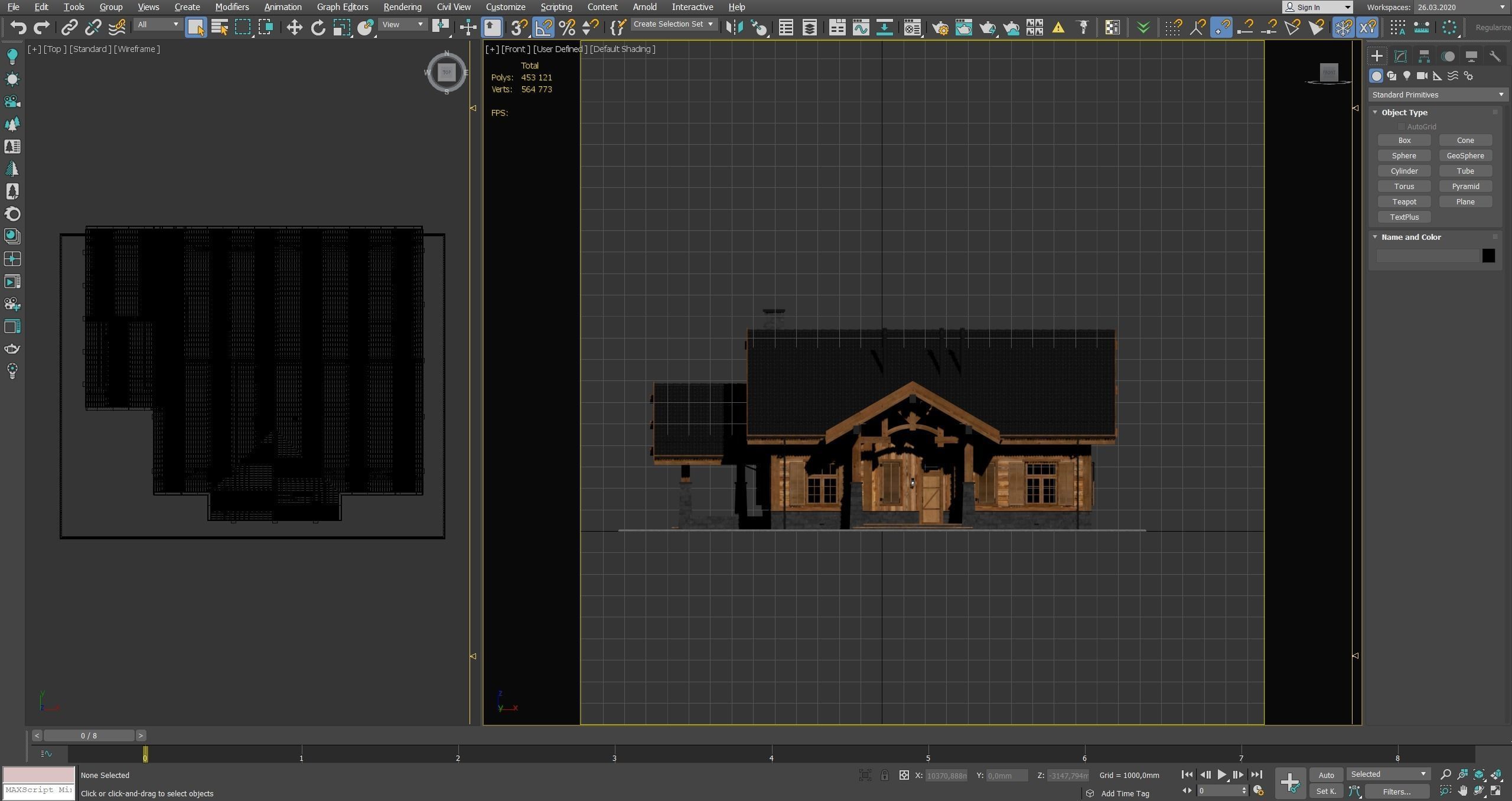Open the selection filter All dropdown
Screen dimensions: 1512x801
click(x=157, y=24)
